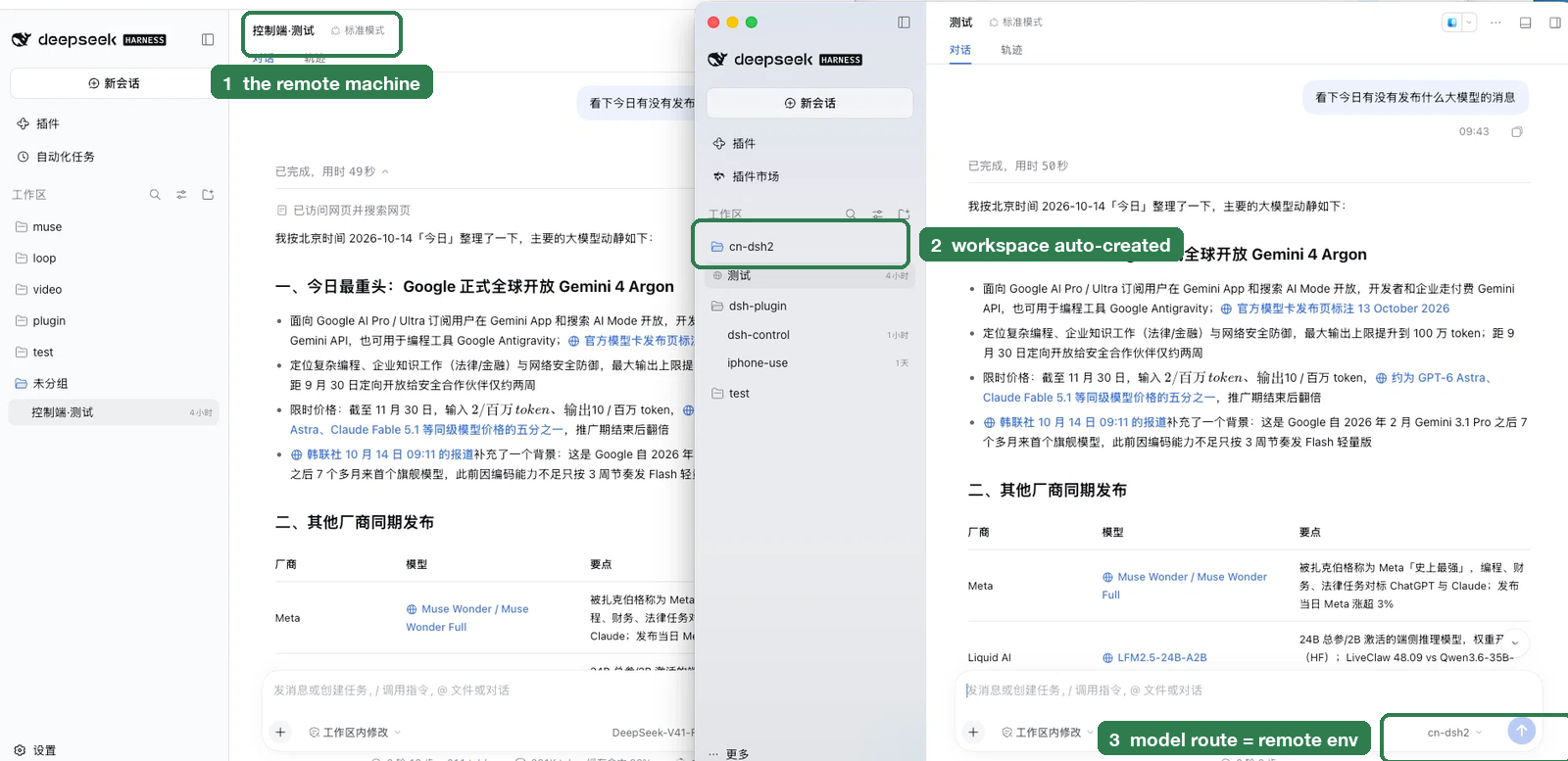Open 插件市场 in the front window

tap(746, 176)
